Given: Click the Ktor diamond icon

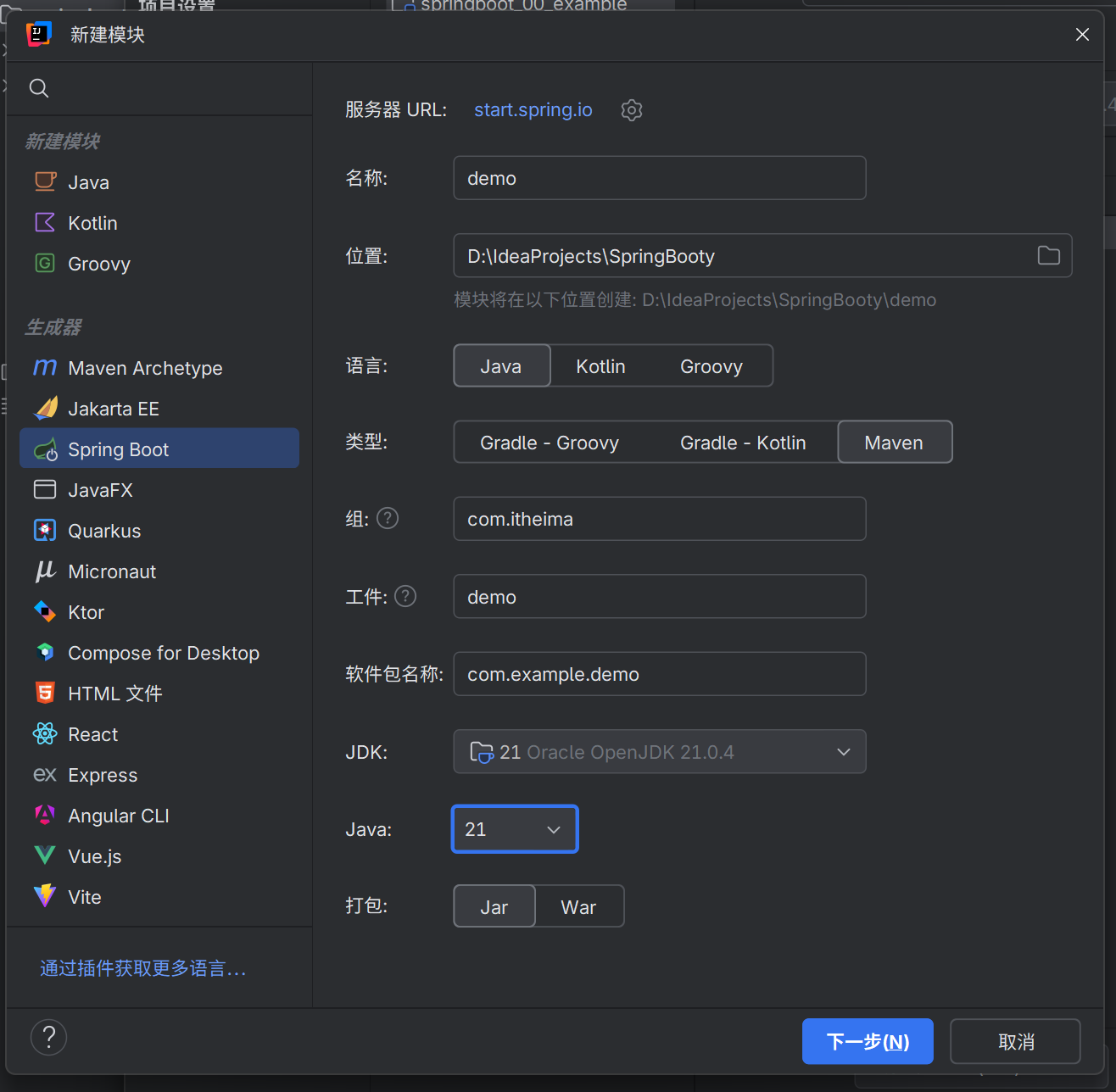Looking at the screenshot, I should [45, 612].
